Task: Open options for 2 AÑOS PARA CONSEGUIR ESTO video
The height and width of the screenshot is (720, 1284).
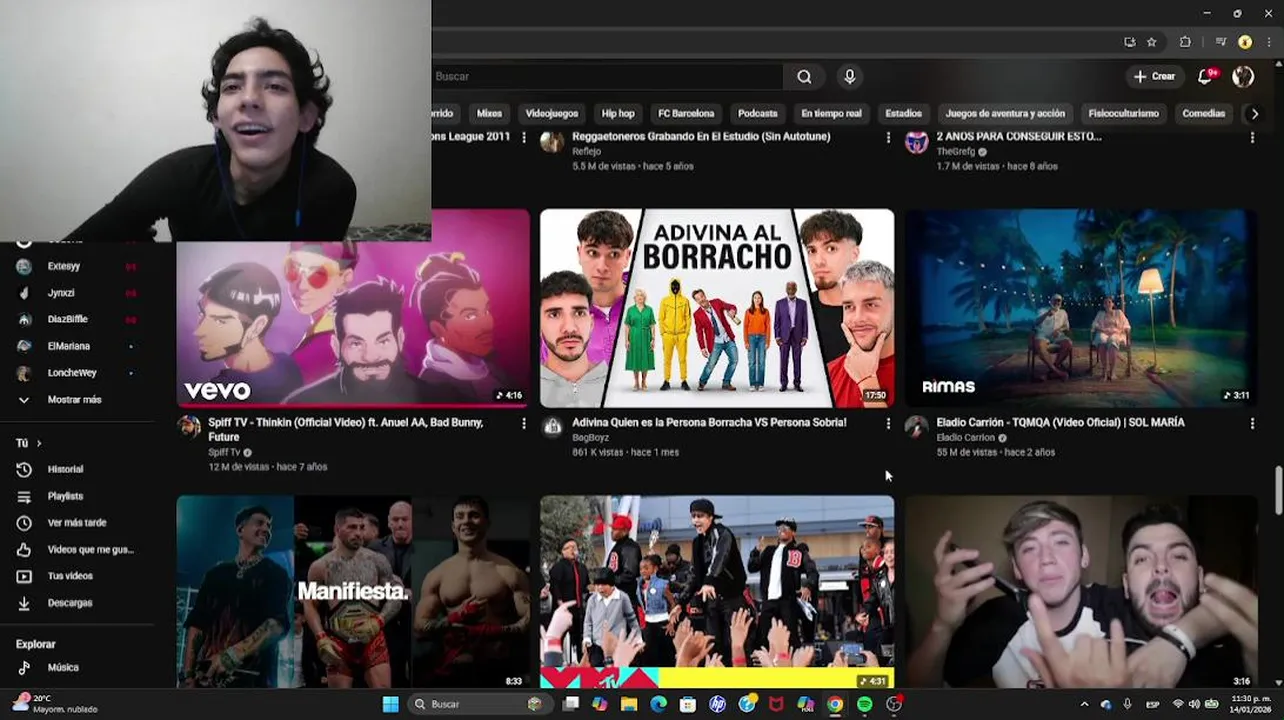Action: [x=1252, y=138]
